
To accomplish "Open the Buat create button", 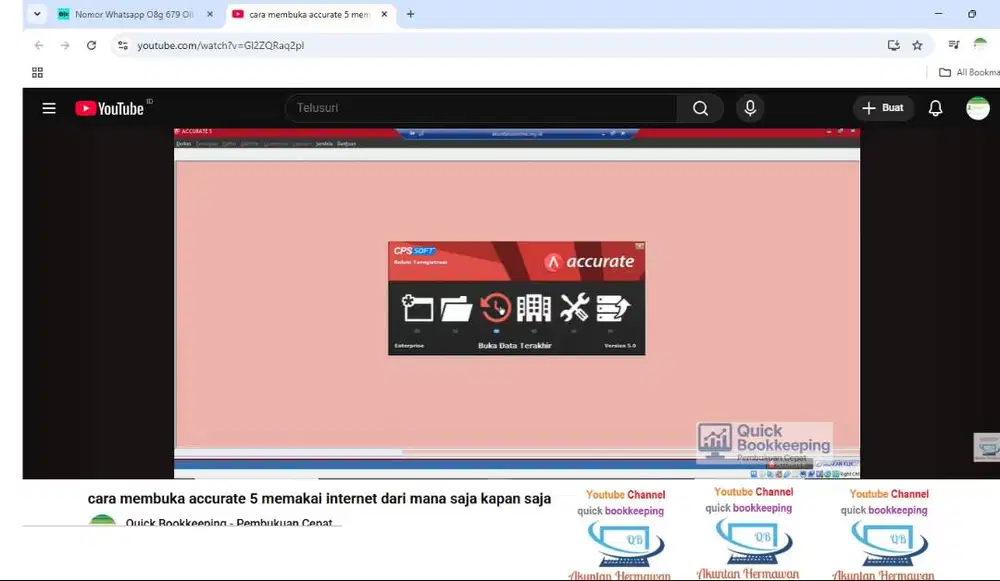I will point(883,108).
